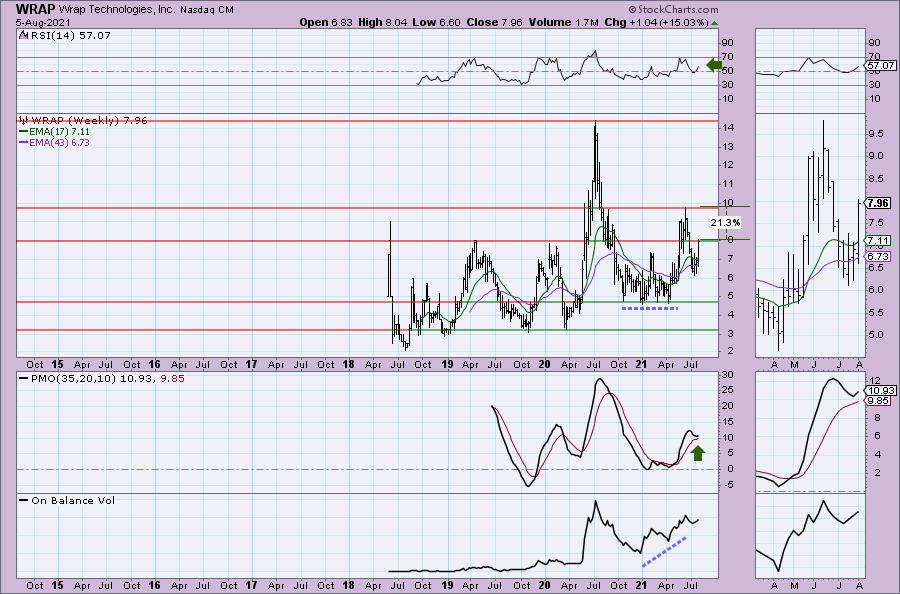Click the green up-triangle change indicator
900x594 pixels.
tap(715, 23)
